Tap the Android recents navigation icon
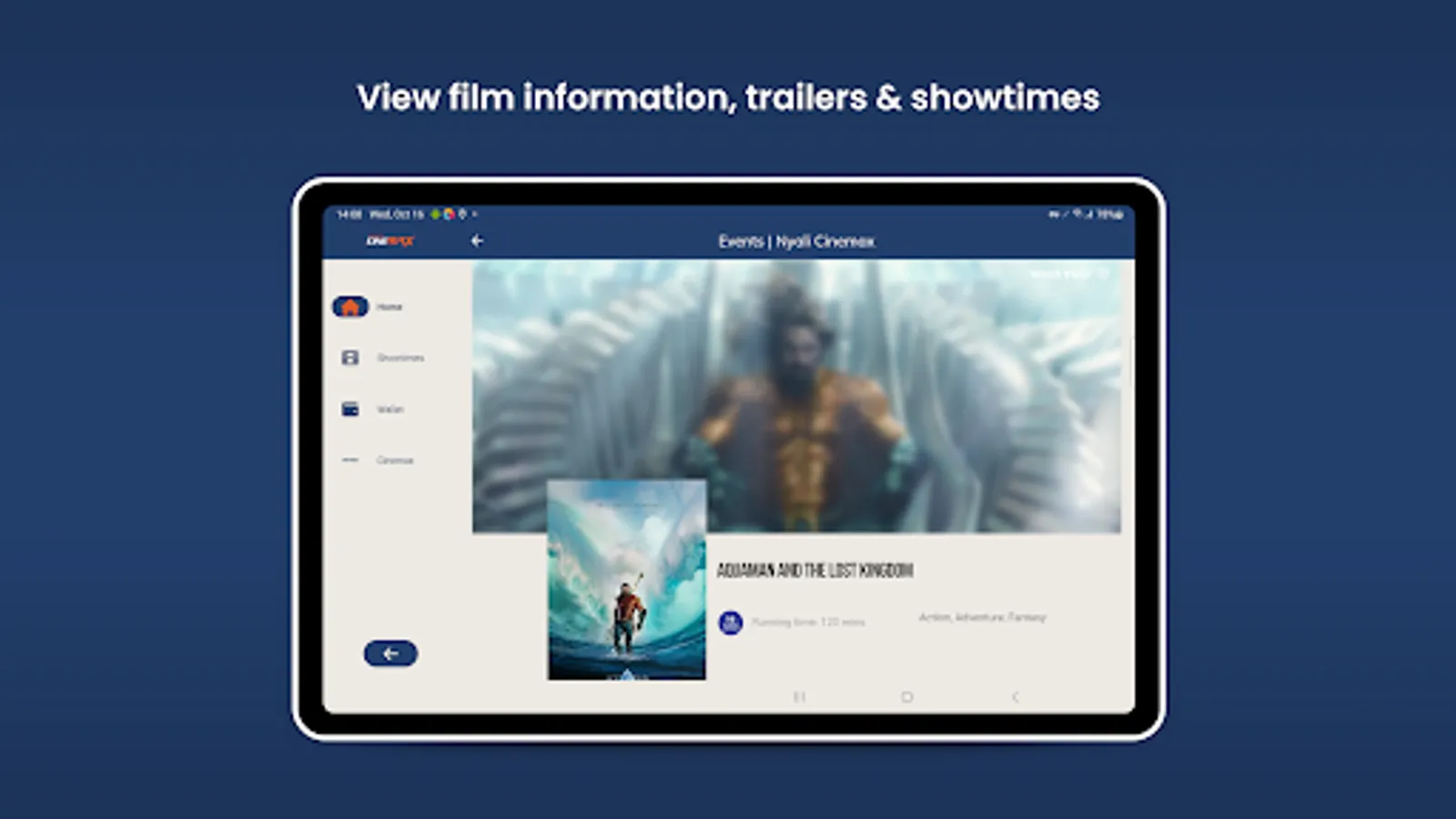The image size is (1456, 819). 800,696
